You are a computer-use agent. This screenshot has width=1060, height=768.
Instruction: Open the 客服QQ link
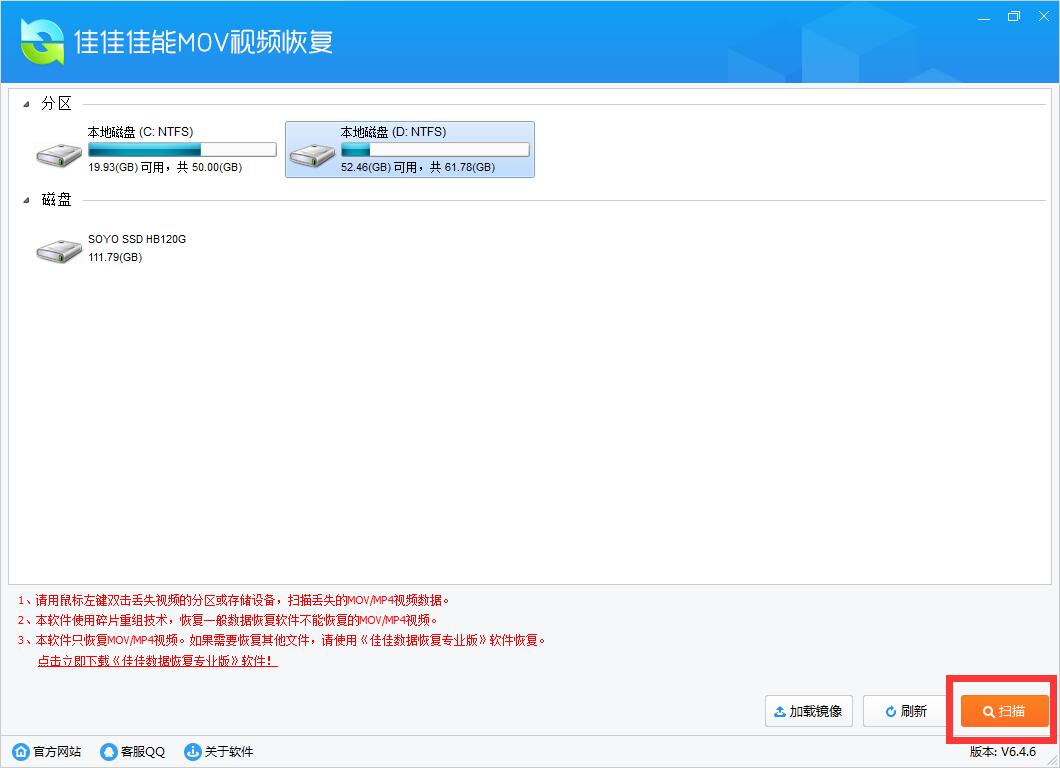tap(143, 751)
